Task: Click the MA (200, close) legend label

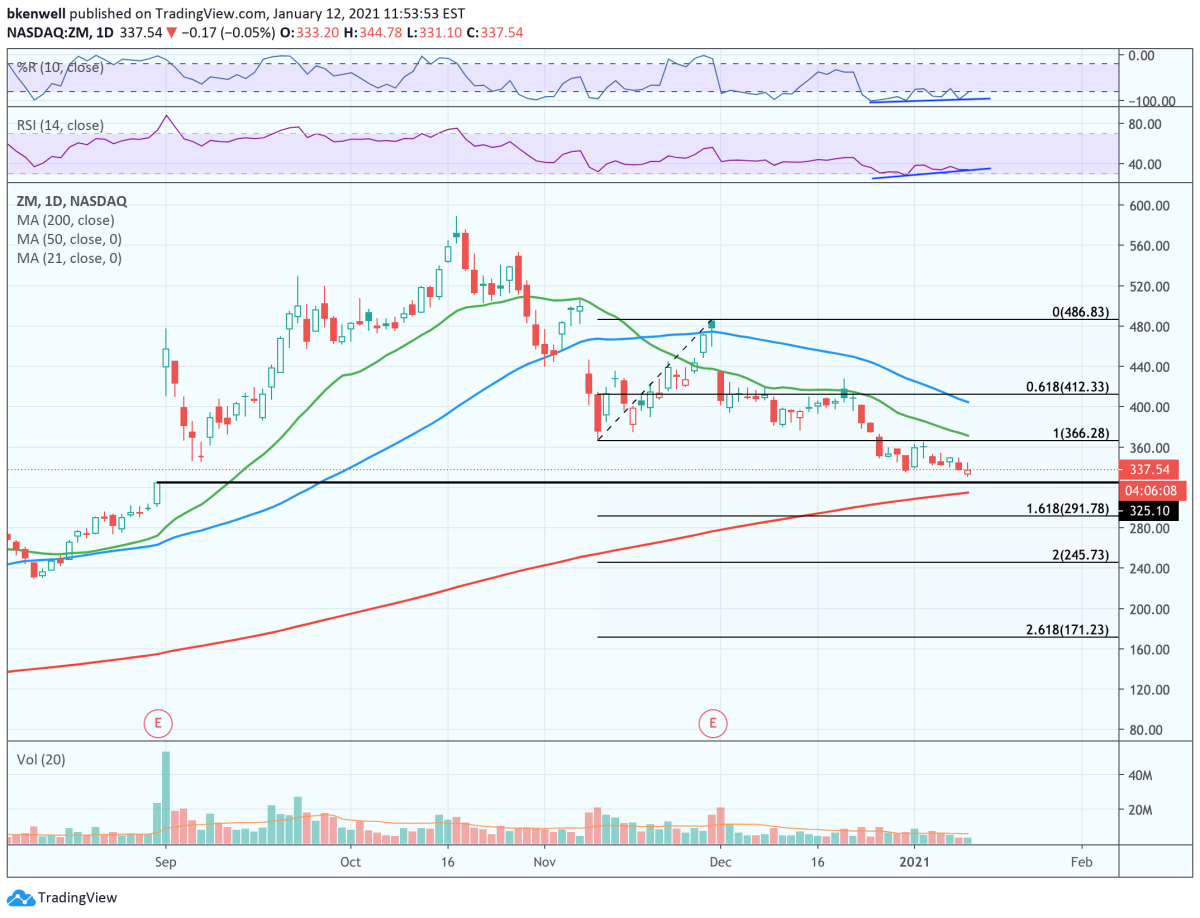Action: [65, 220]
